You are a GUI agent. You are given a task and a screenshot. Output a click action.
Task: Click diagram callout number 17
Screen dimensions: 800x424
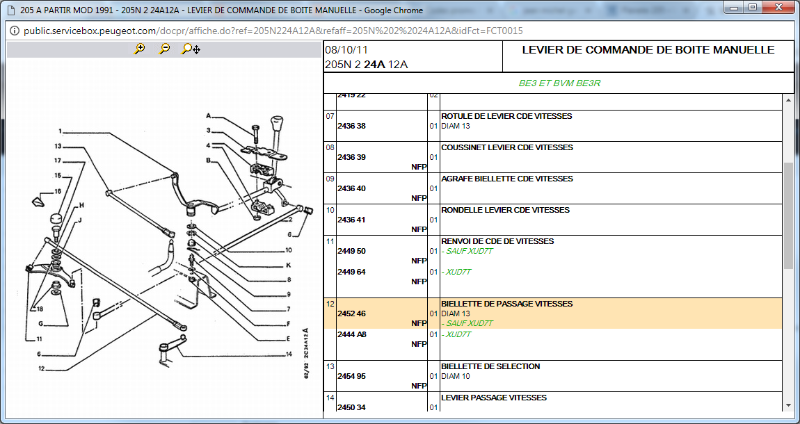point(58,161)
